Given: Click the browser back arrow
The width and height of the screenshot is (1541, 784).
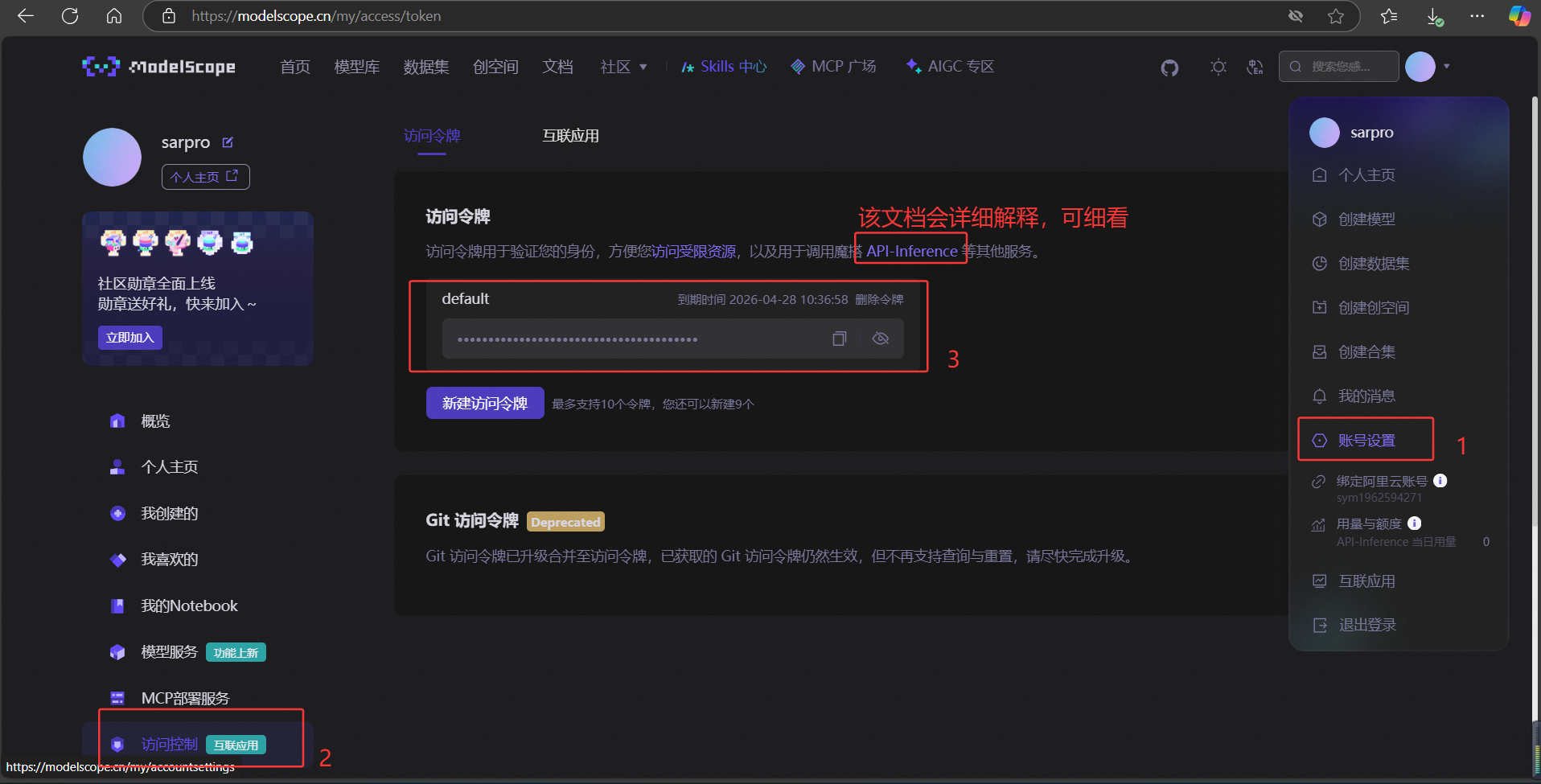Looking at the screenshot, I should pyautogui.click(x=26, y=16).
